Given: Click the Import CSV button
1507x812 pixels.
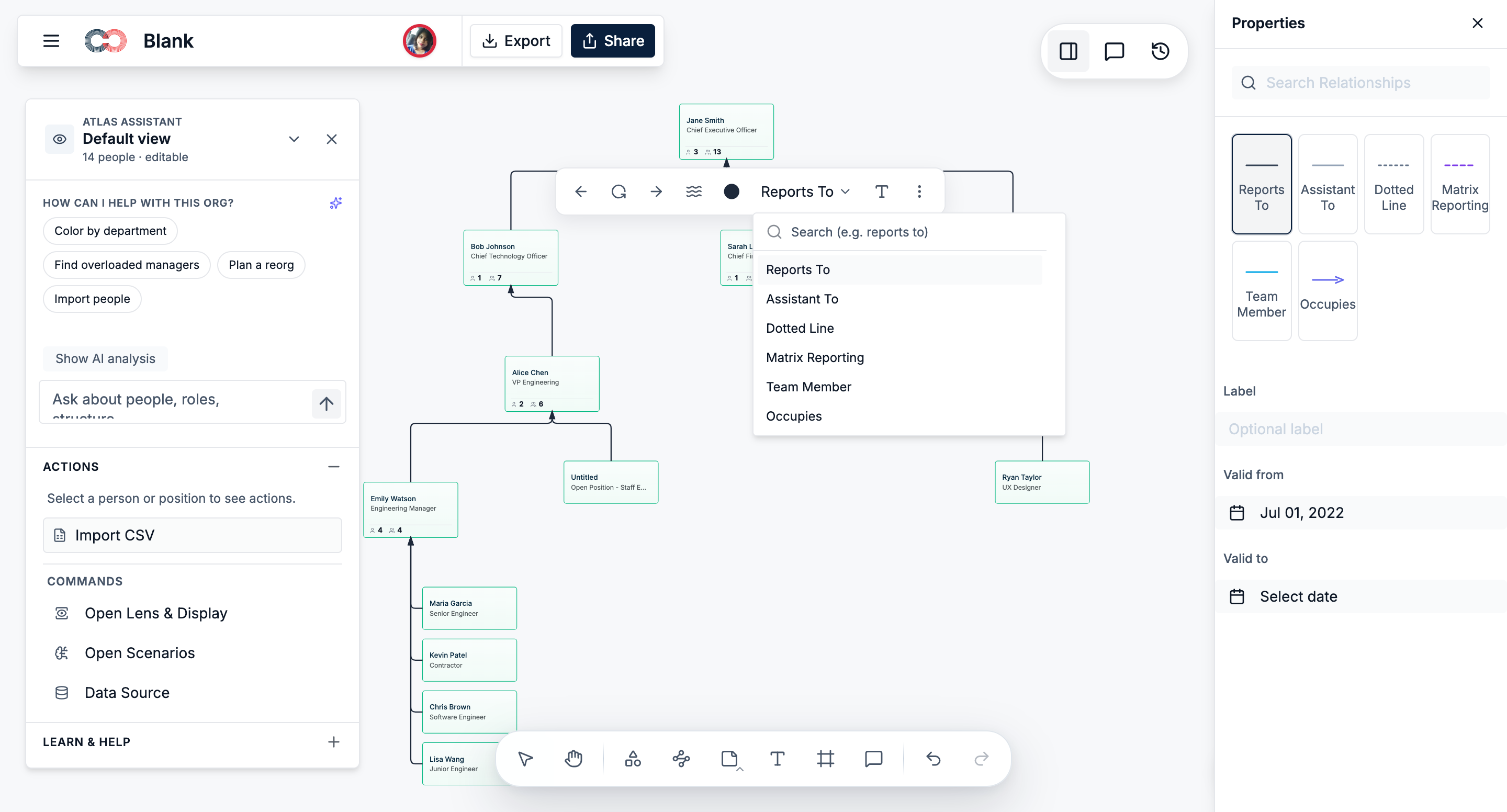Looking at the screenshot, I should point(192,535).
